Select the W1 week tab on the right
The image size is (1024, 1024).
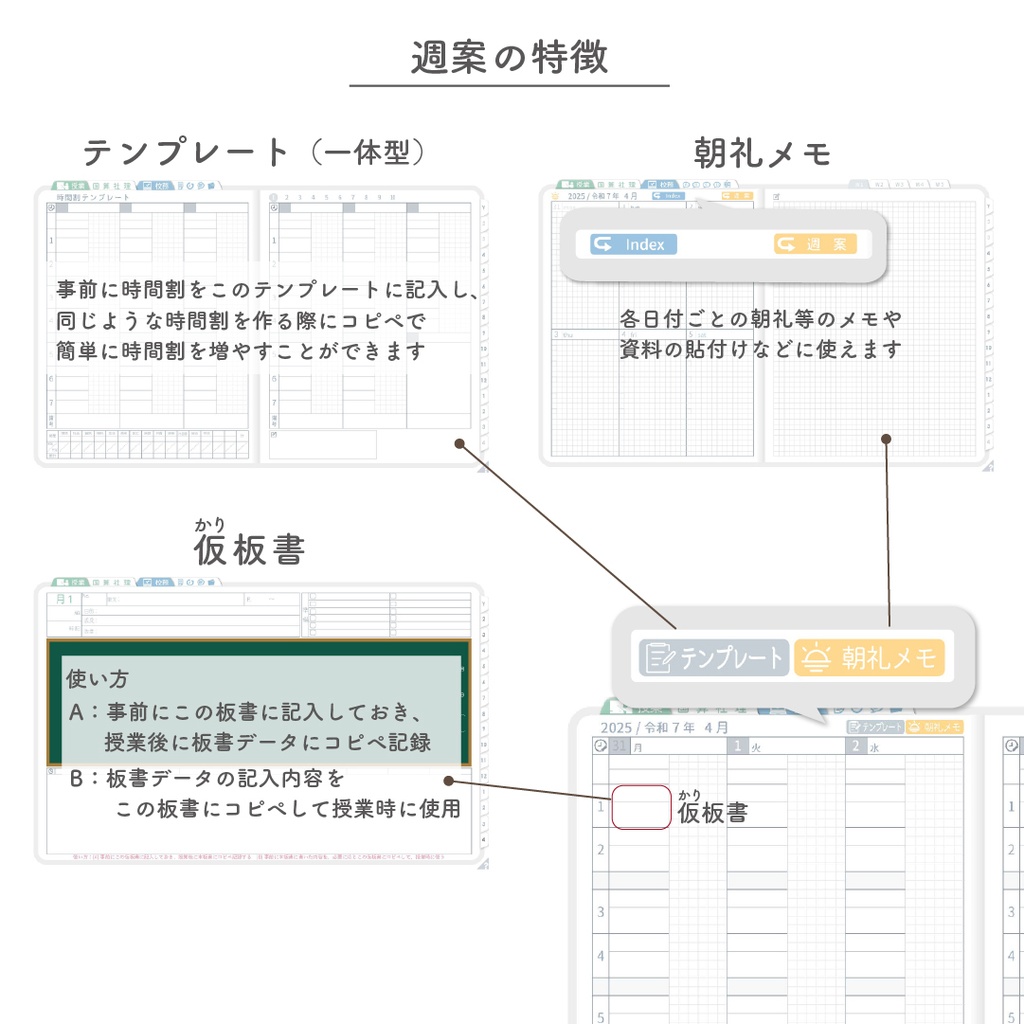pyautogui.click(x=858, y=185)
